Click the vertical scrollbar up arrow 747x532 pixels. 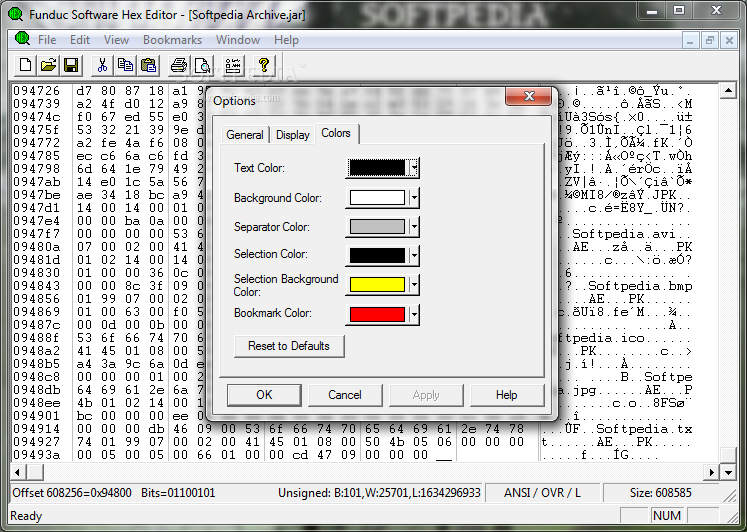click(728, 90)
